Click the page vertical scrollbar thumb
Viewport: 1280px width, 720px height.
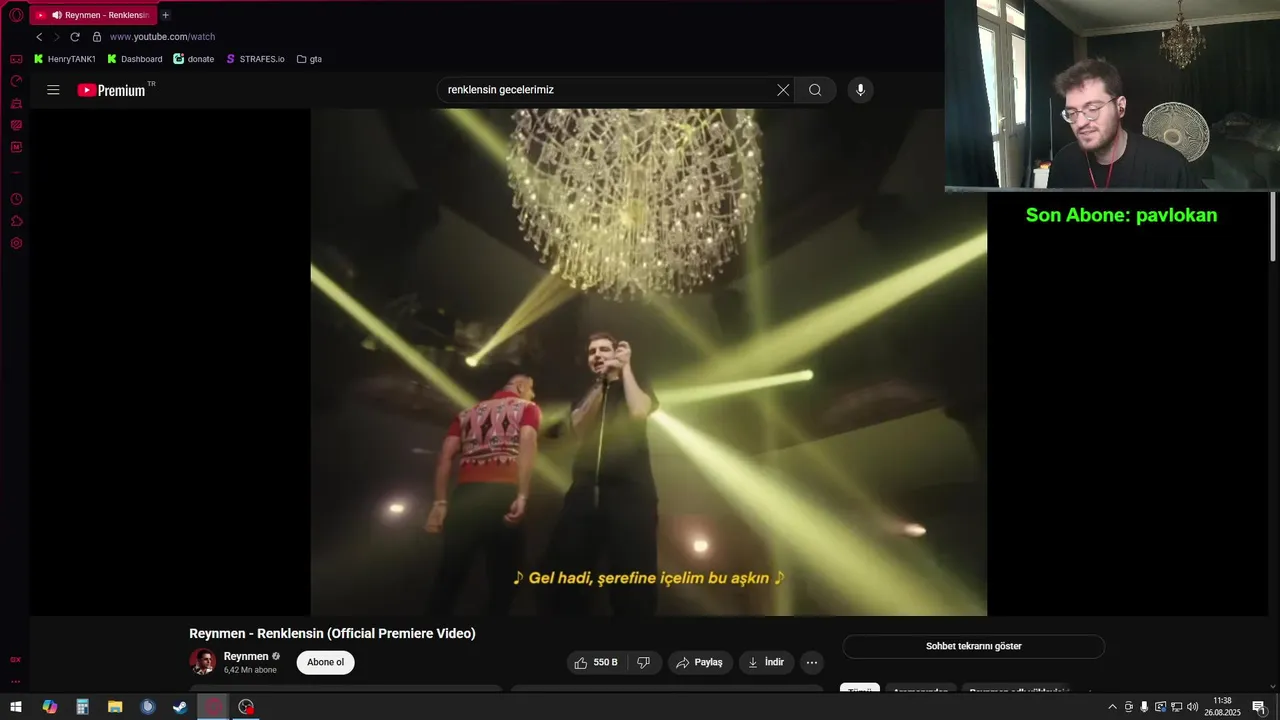1273,228
